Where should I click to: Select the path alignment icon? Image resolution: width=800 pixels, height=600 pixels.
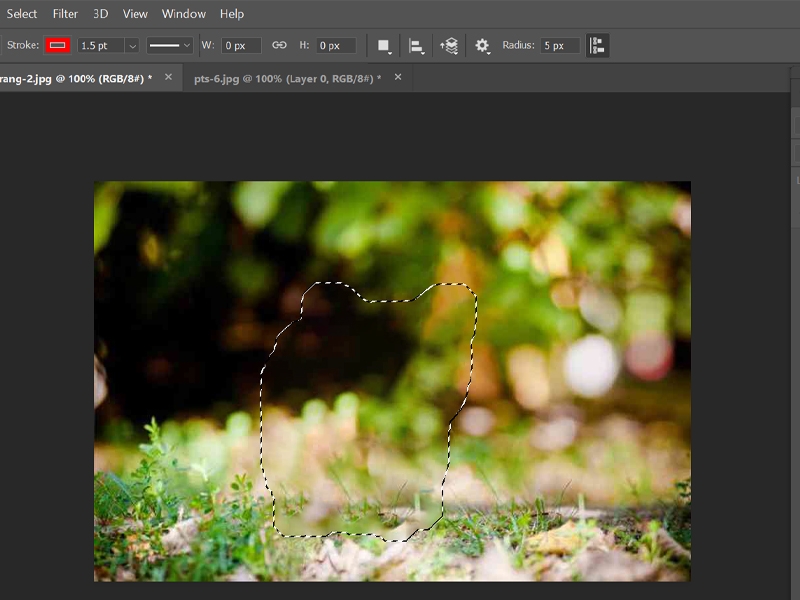(415, 44)
